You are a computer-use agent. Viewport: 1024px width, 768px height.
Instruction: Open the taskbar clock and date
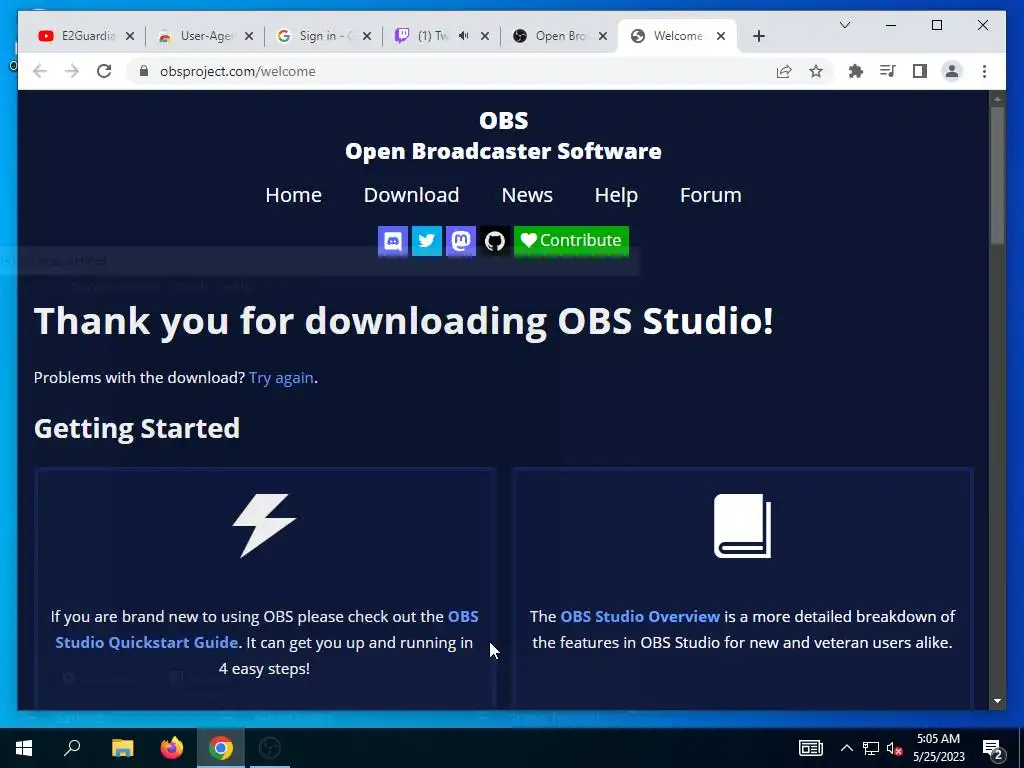[938, 748]
